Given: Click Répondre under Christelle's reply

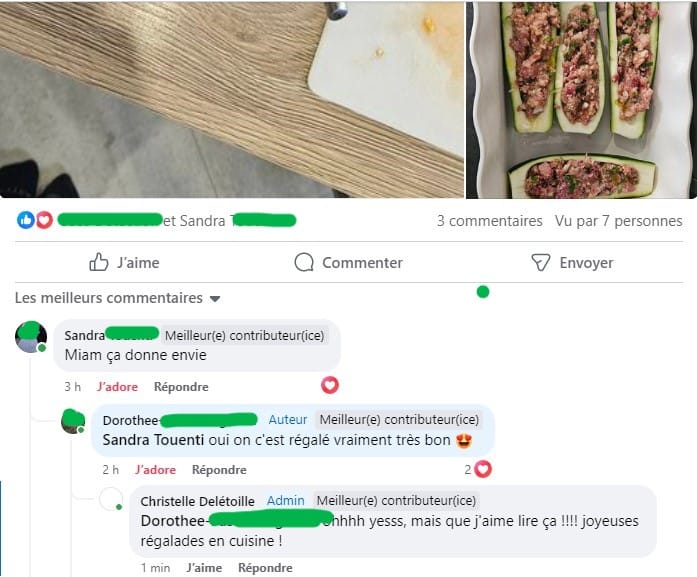Looking at the screenshot, I should (x=265, y=568).
